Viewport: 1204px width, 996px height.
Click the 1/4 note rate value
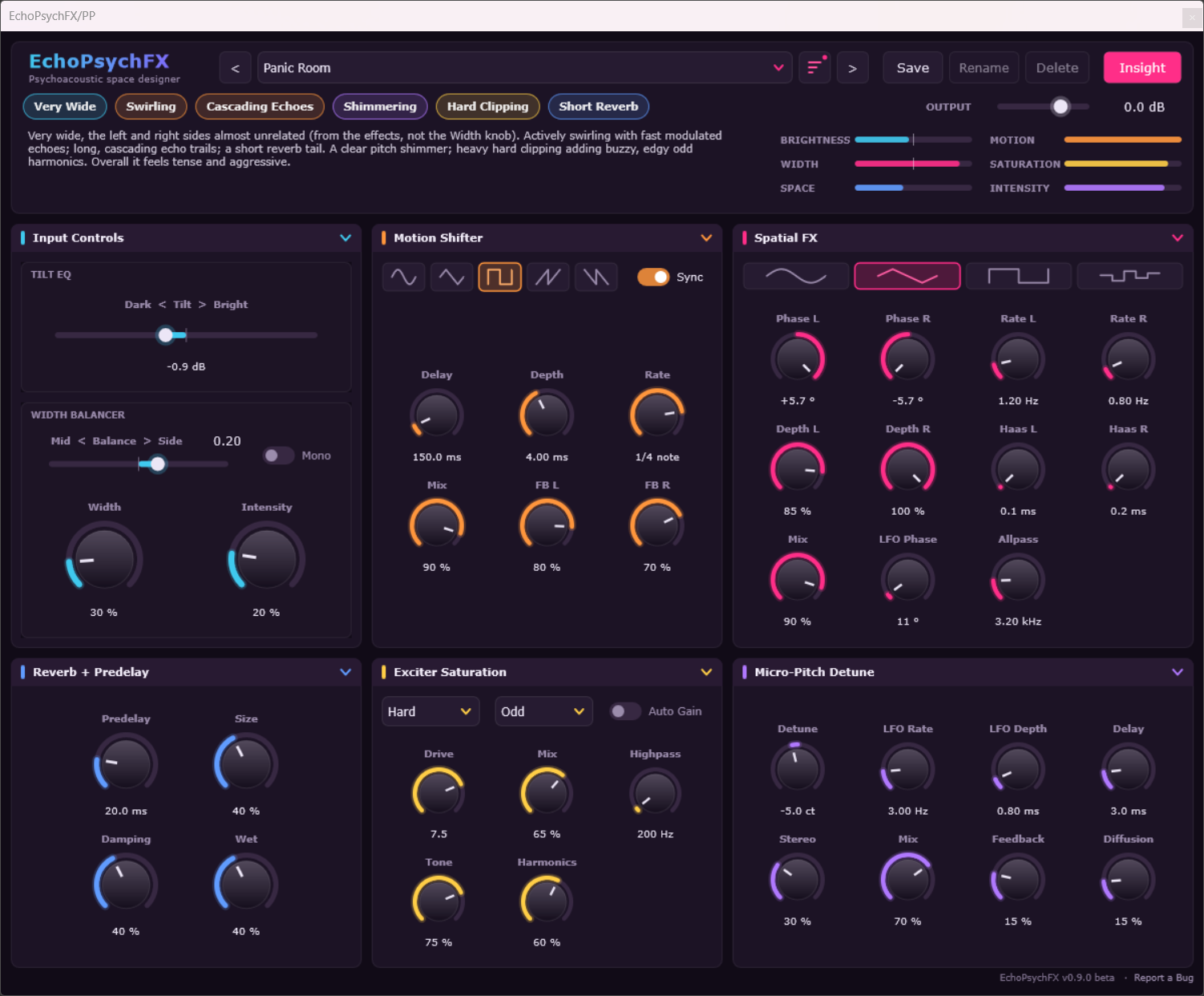(657, 457)
